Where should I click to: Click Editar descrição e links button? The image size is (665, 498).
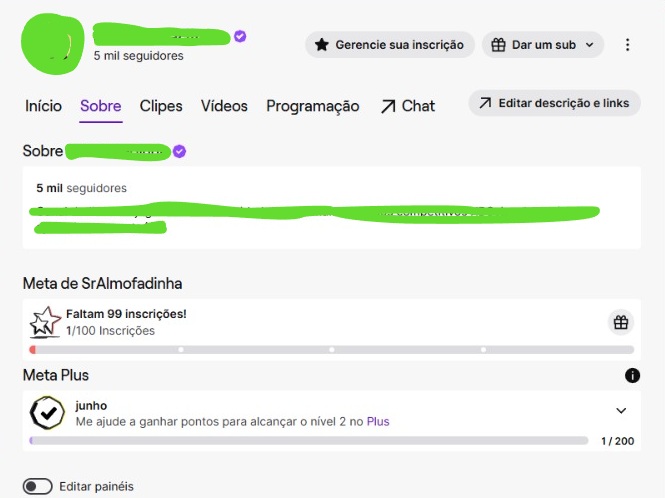coord(554,103)
